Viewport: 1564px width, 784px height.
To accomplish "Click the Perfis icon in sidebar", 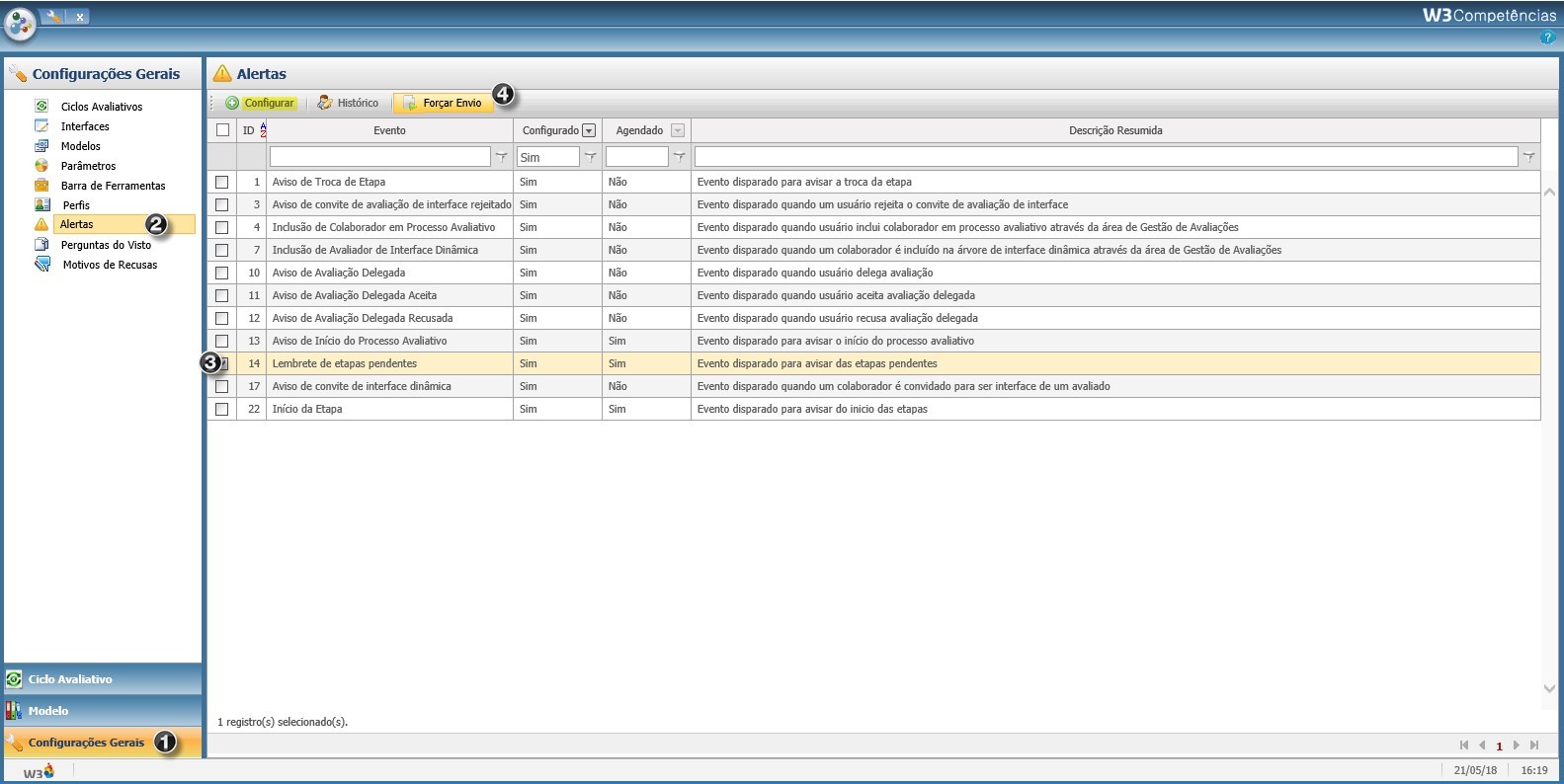I will (x=42, y=204).
